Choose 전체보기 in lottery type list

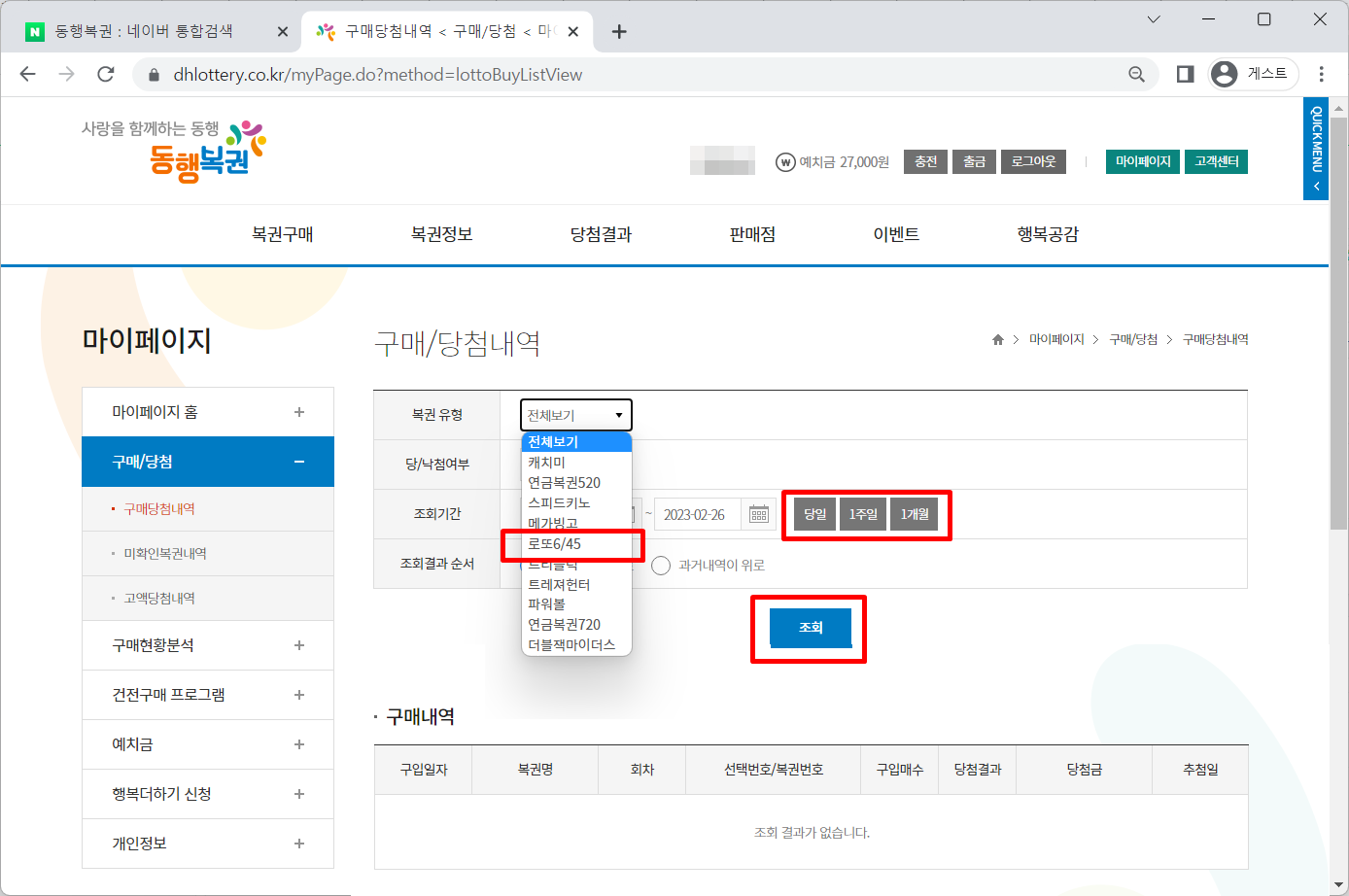(x=577, y=442)
